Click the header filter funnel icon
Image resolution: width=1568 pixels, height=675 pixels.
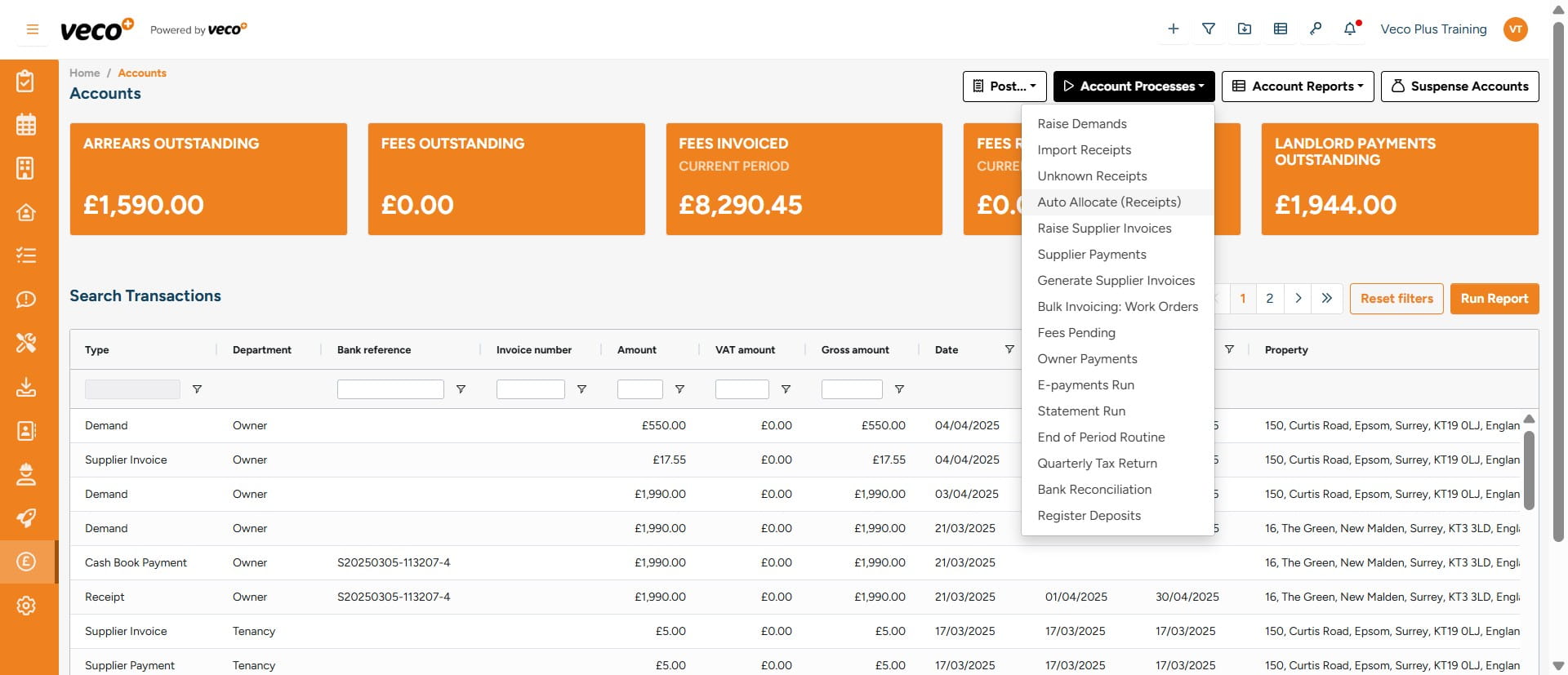pos(1209,29)
